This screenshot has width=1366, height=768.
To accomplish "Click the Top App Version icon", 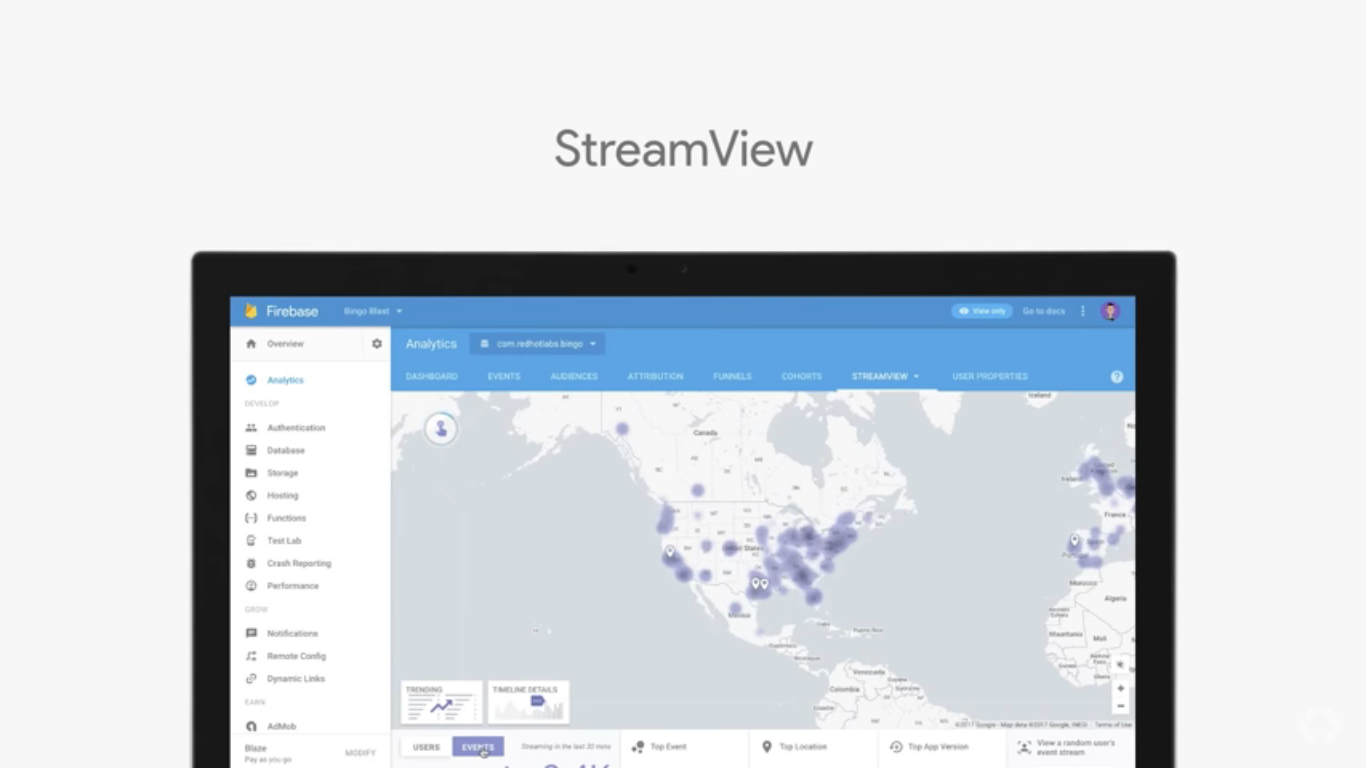I will 896,747.
